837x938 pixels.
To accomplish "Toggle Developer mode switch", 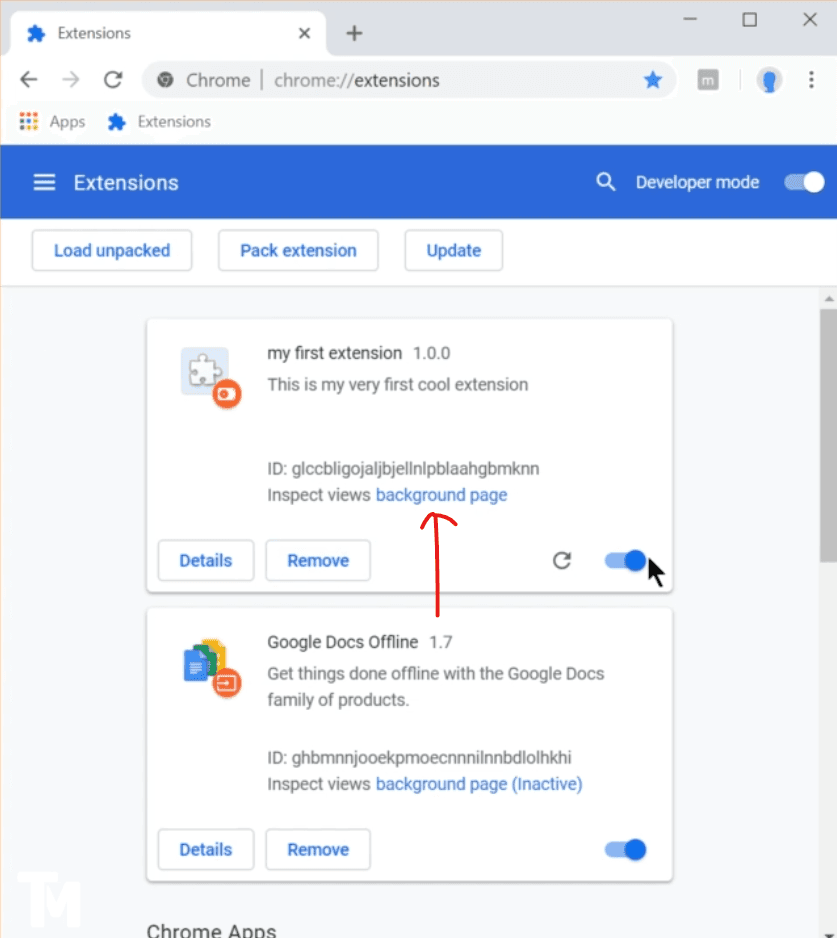I will 804,182.
